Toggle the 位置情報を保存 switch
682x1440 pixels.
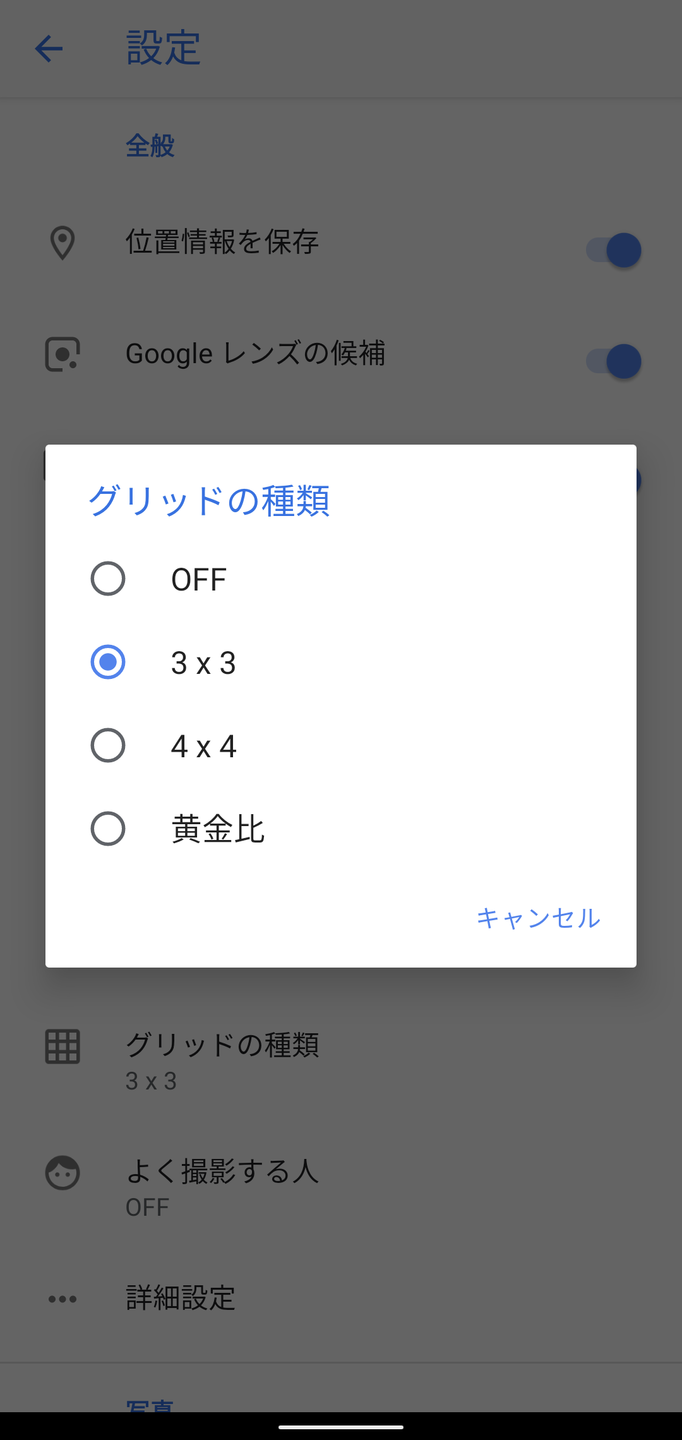[x=613, y=250]
